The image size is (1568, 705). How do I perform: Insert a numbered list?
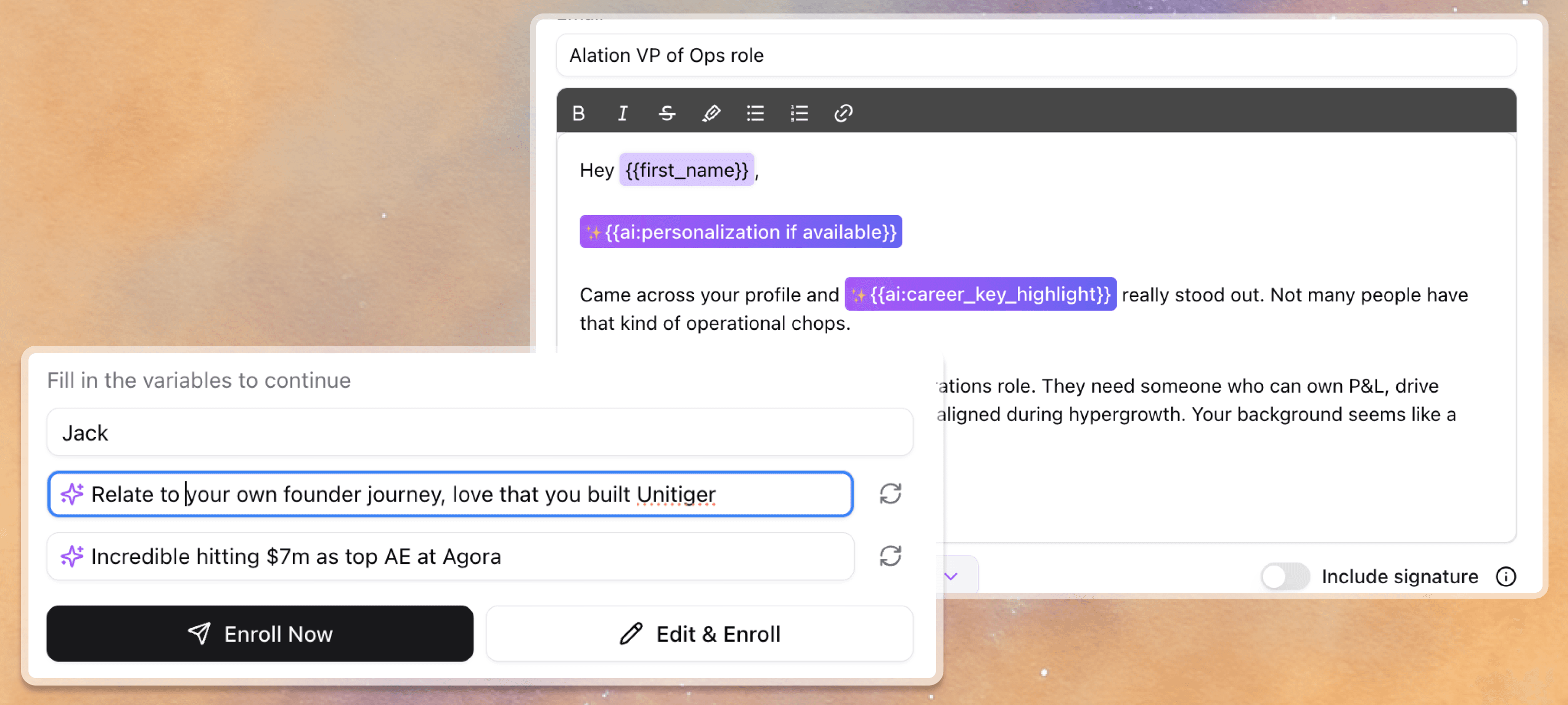[x=799, y=113]
